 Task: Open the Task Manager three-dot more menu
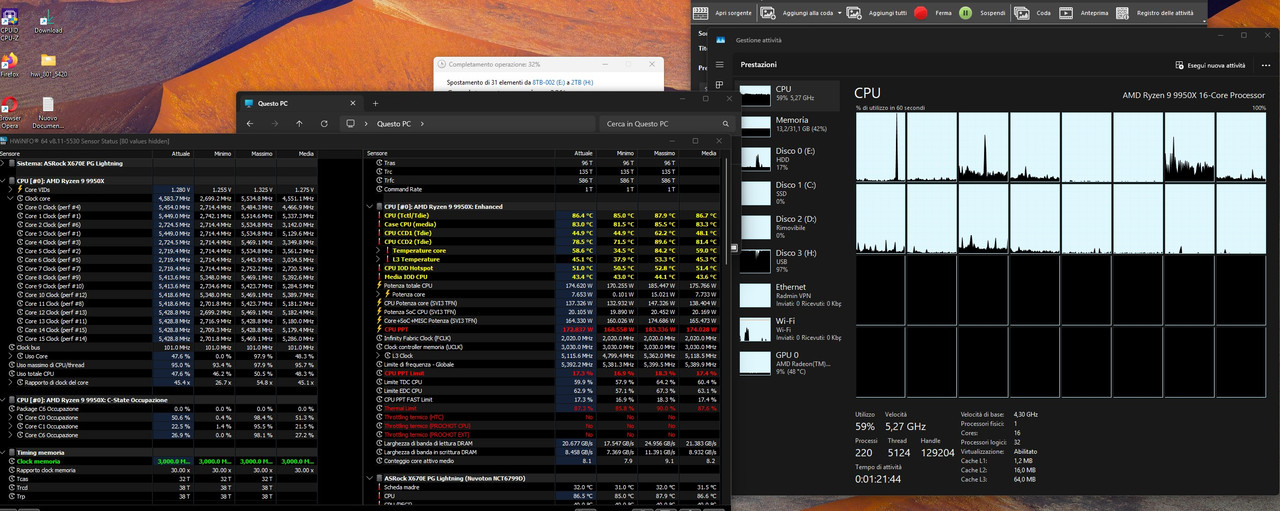pyautogui.click(x=1265, y=64)
